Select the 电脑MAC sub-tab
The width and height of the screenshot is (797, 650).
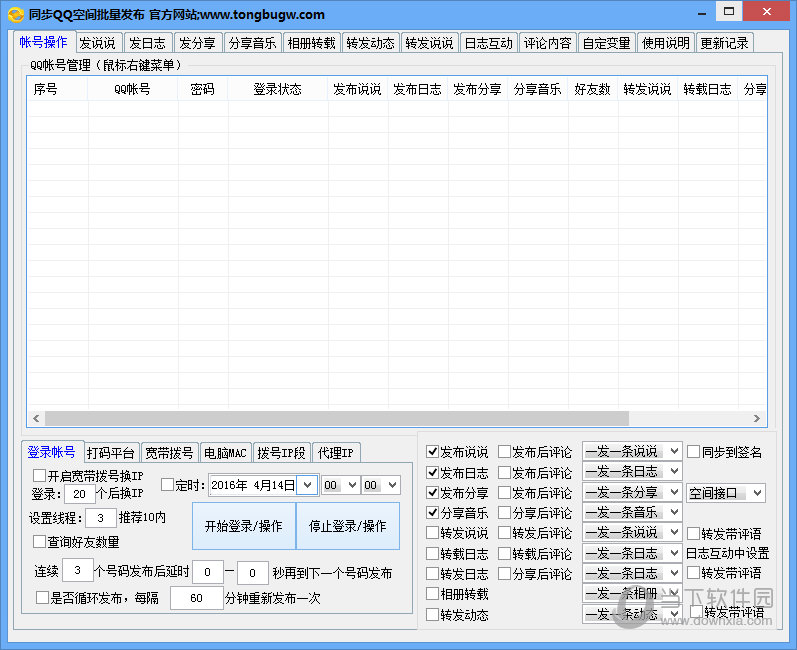(225, 453)
